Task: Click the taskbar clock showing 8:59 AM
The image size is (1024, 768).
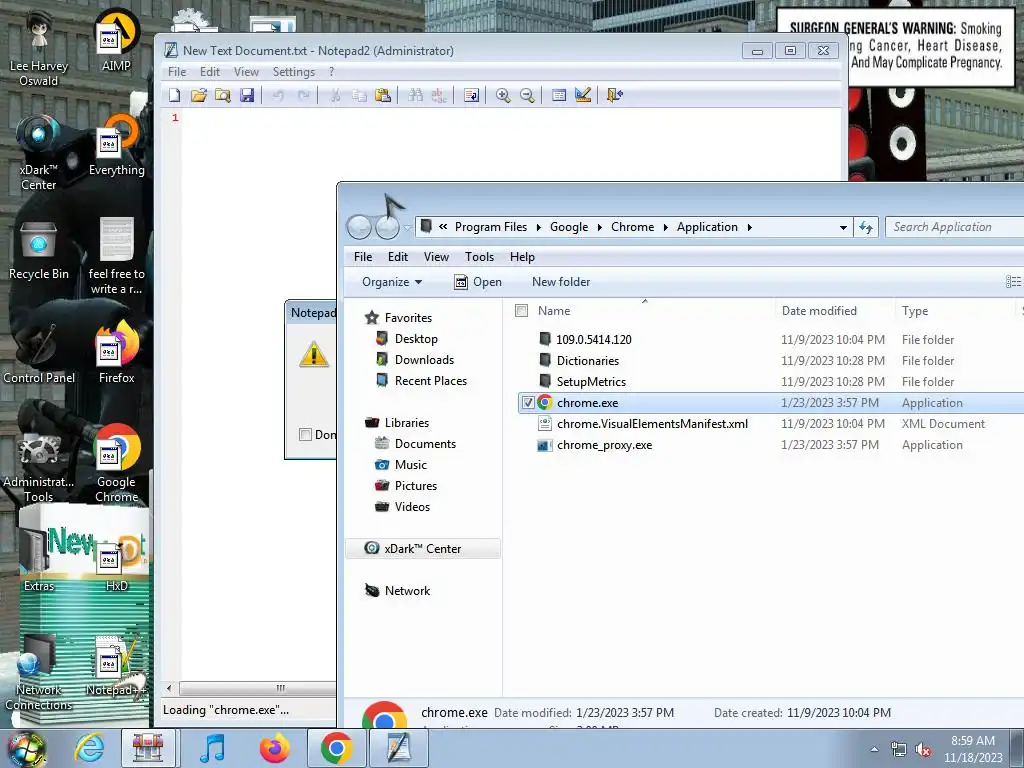Action: click(973, 749)
